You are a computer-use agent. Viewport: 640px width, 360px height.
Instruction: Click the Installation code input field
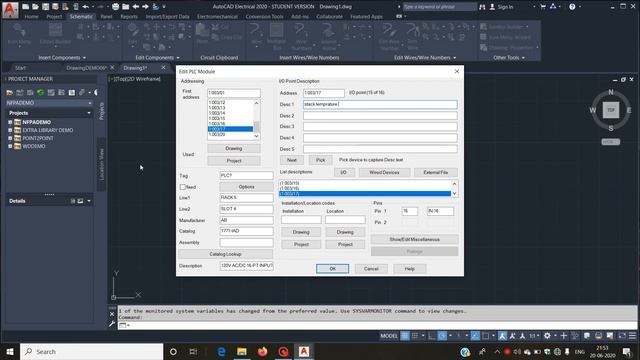pyautogui.click(x=301, y=220)
